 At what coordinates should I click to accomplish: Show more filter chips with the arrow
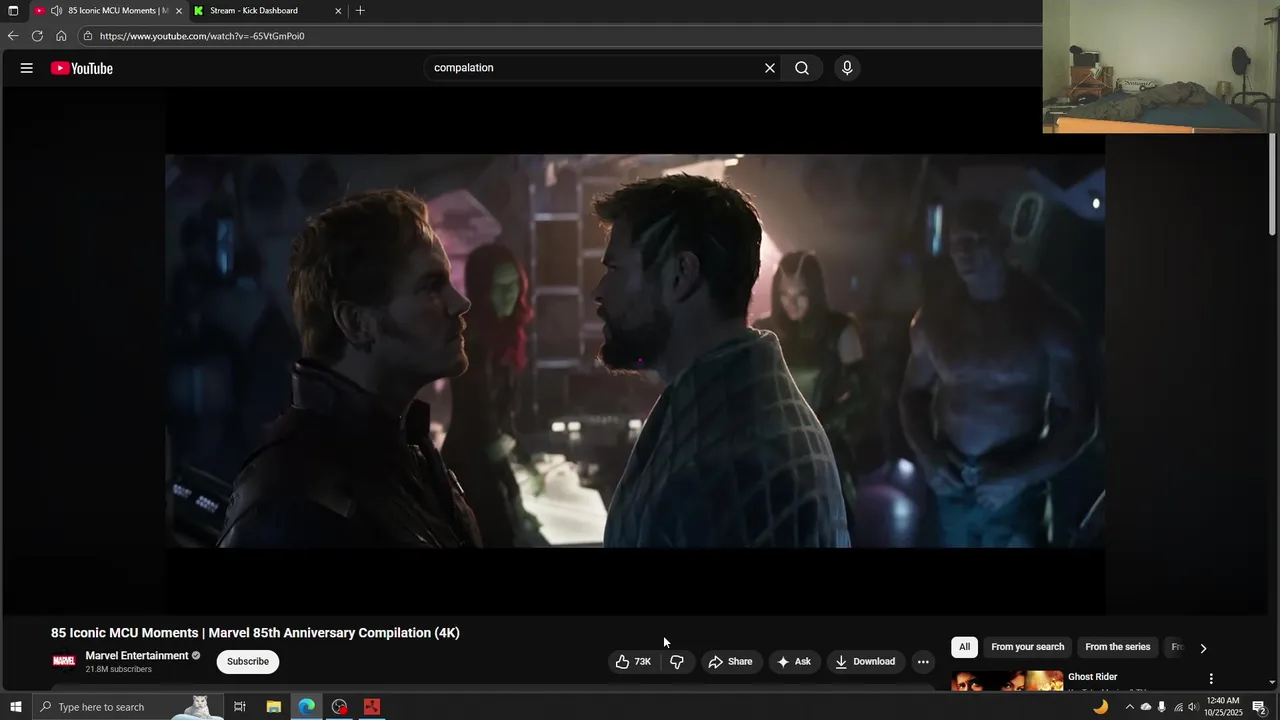[1203, 648]
